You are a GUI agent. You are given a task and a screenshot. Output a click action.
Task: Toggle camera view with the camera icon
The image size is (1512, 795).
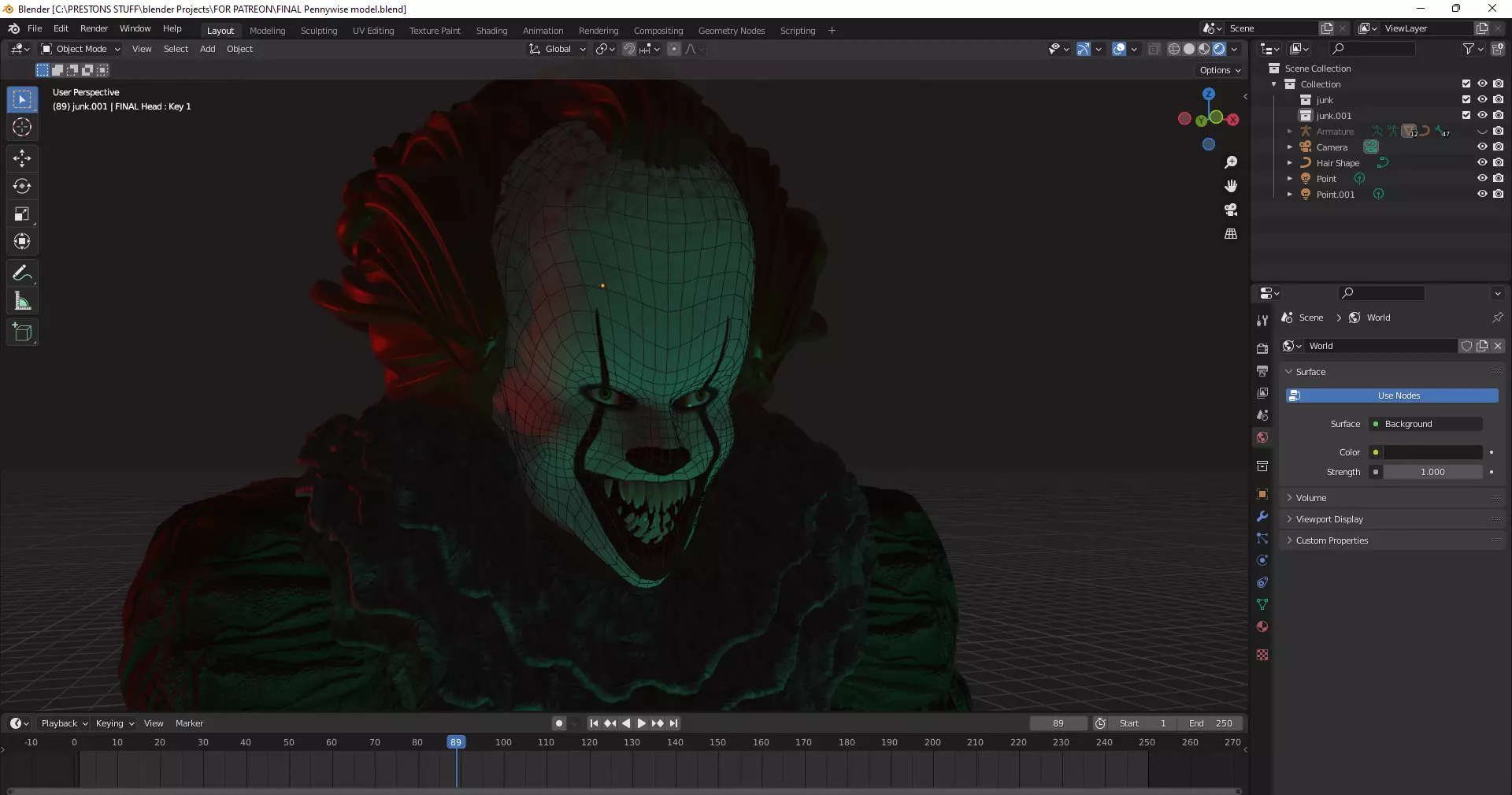1231,210
